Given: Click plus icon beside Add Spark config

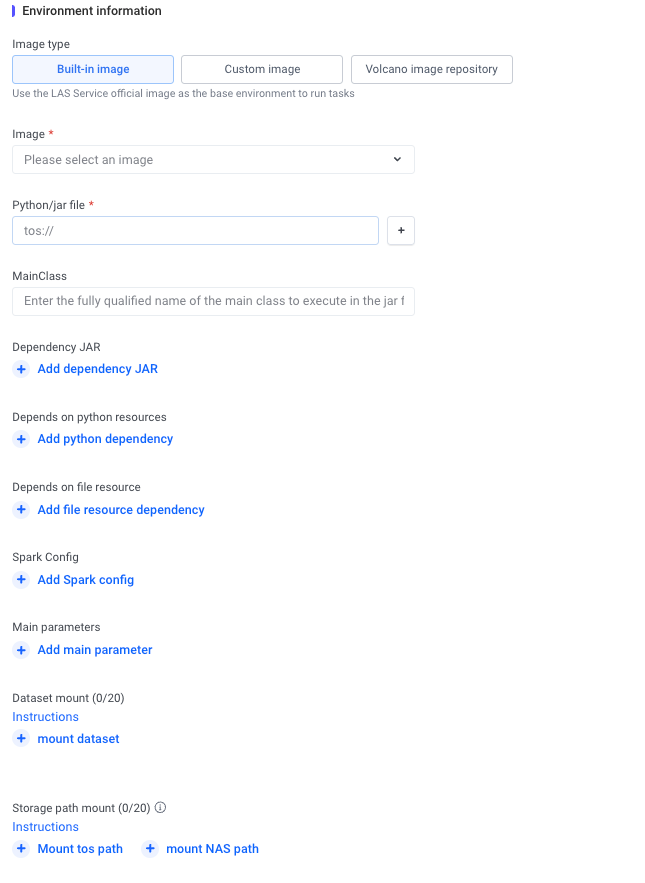Looking at the screenshot, I should [x=21, y=580].
